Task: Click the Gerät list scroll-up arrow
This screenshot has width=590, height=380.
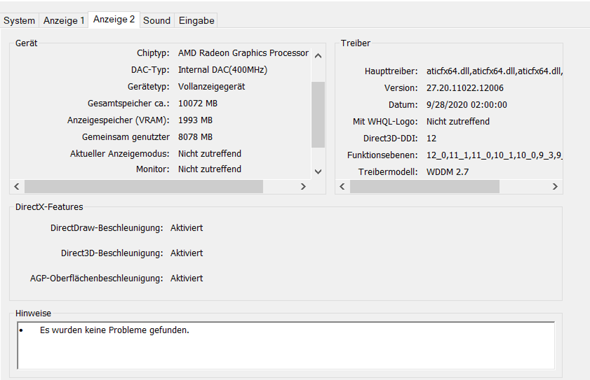Action: tap(318, 56)
